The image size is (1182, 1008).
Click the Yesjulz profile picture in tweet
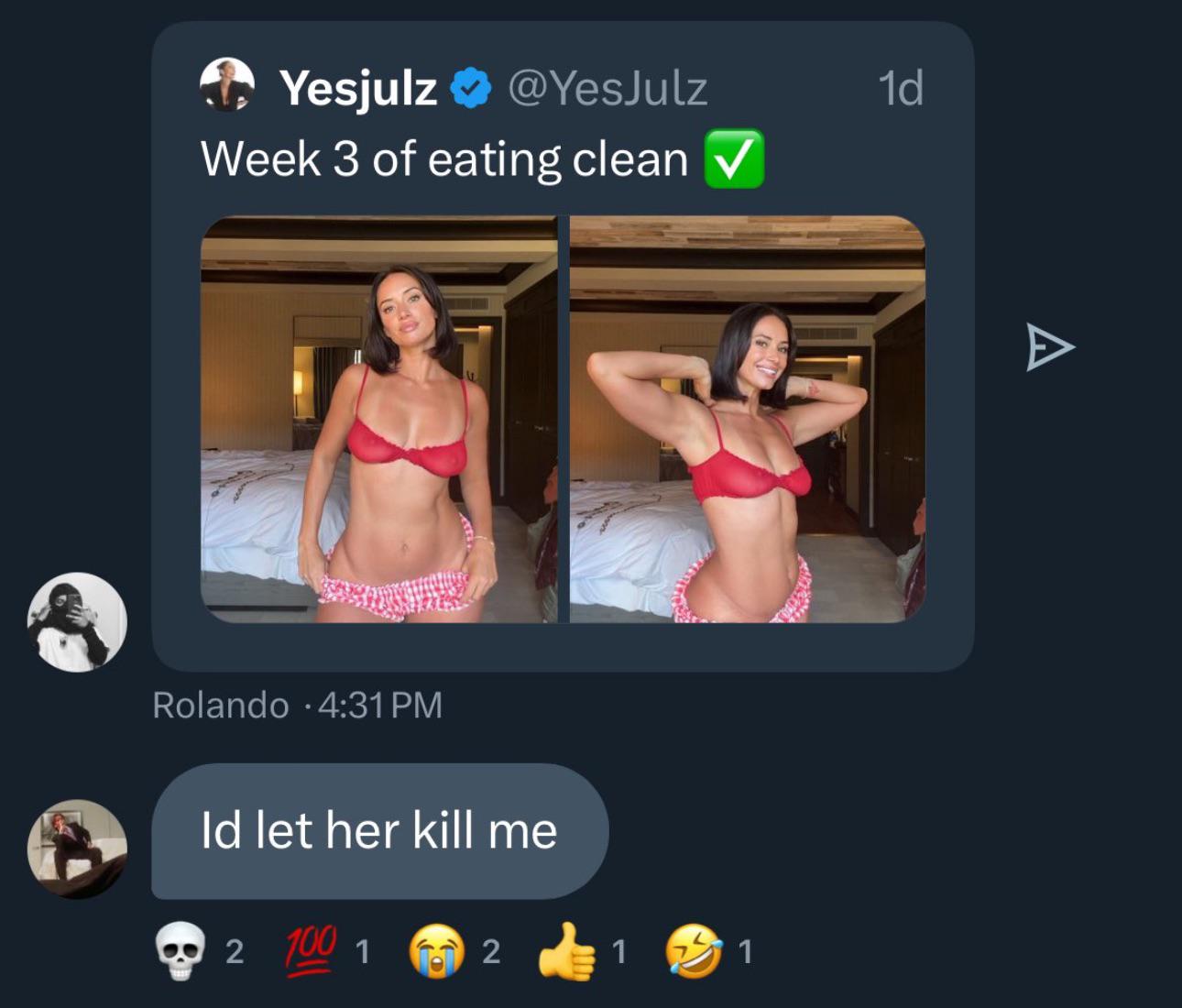click(x=226, y=85)
